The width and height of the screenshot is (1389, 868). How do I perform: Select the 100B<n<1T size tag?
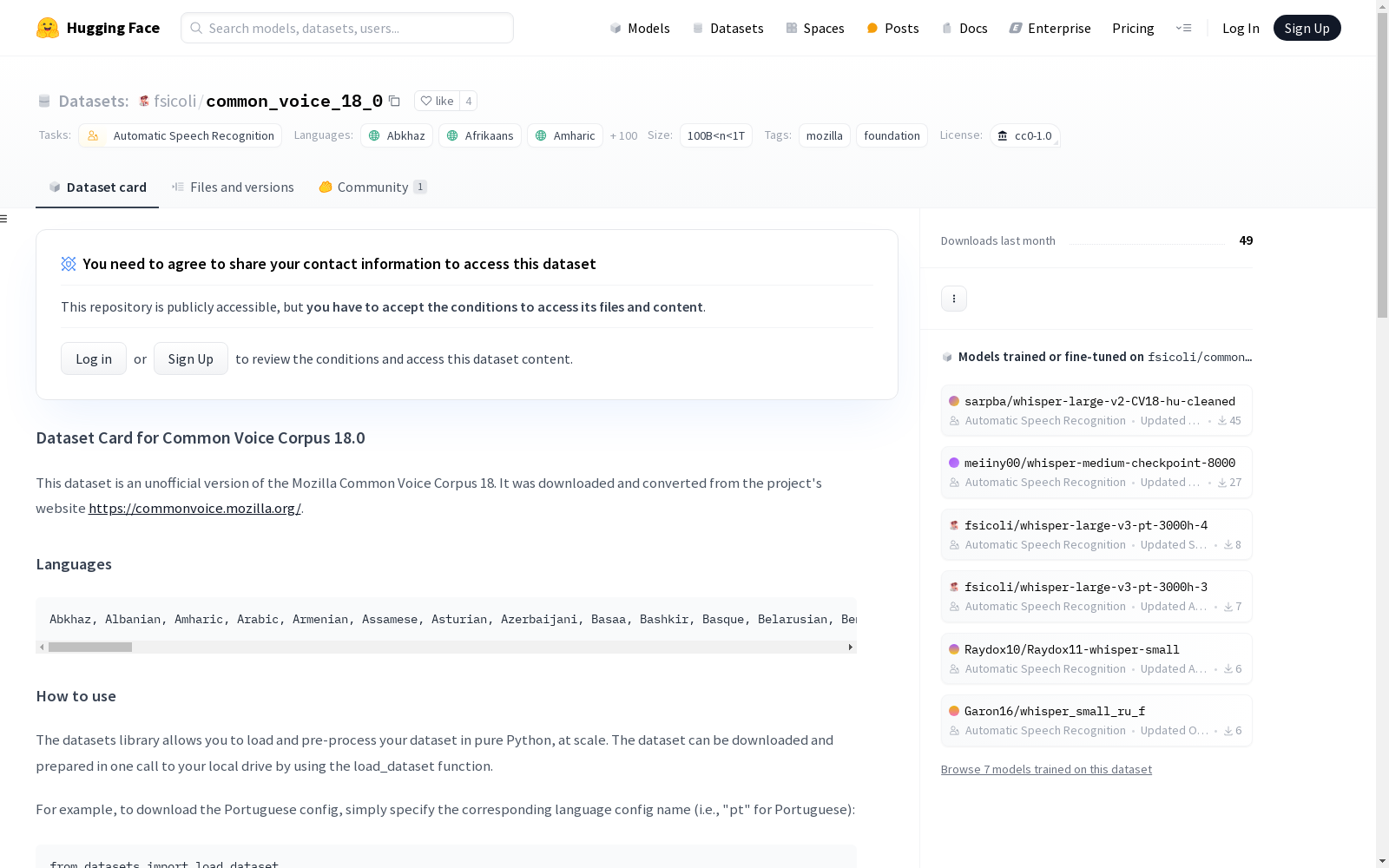(716, 135)
